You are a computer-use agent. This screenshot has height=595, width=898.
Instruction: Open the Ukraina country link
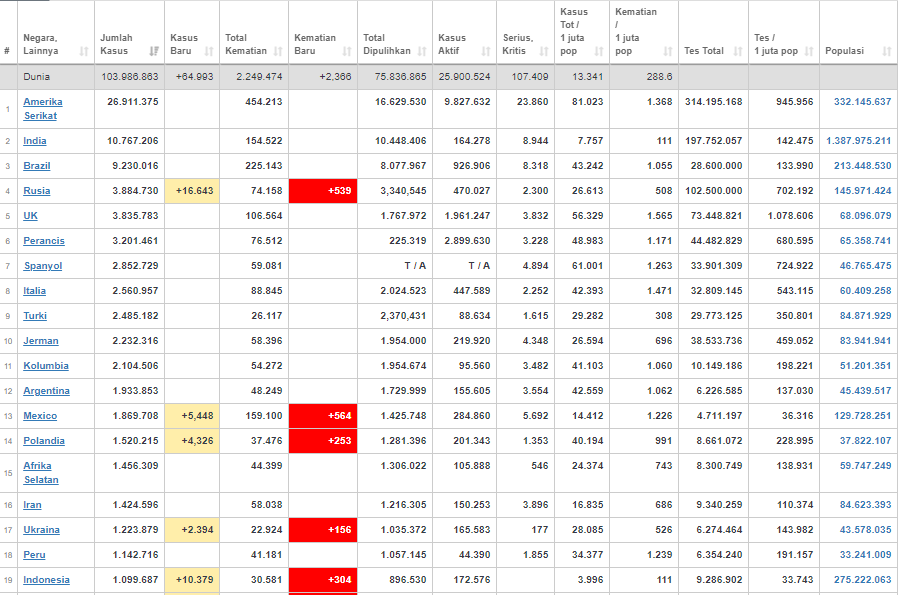tap(41, 530)
